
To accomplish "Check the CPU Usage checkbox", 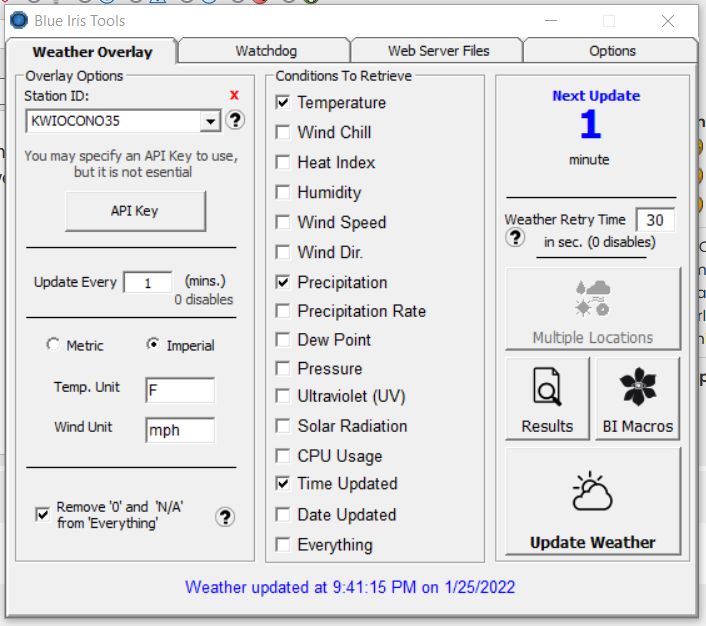I will 282,456.
